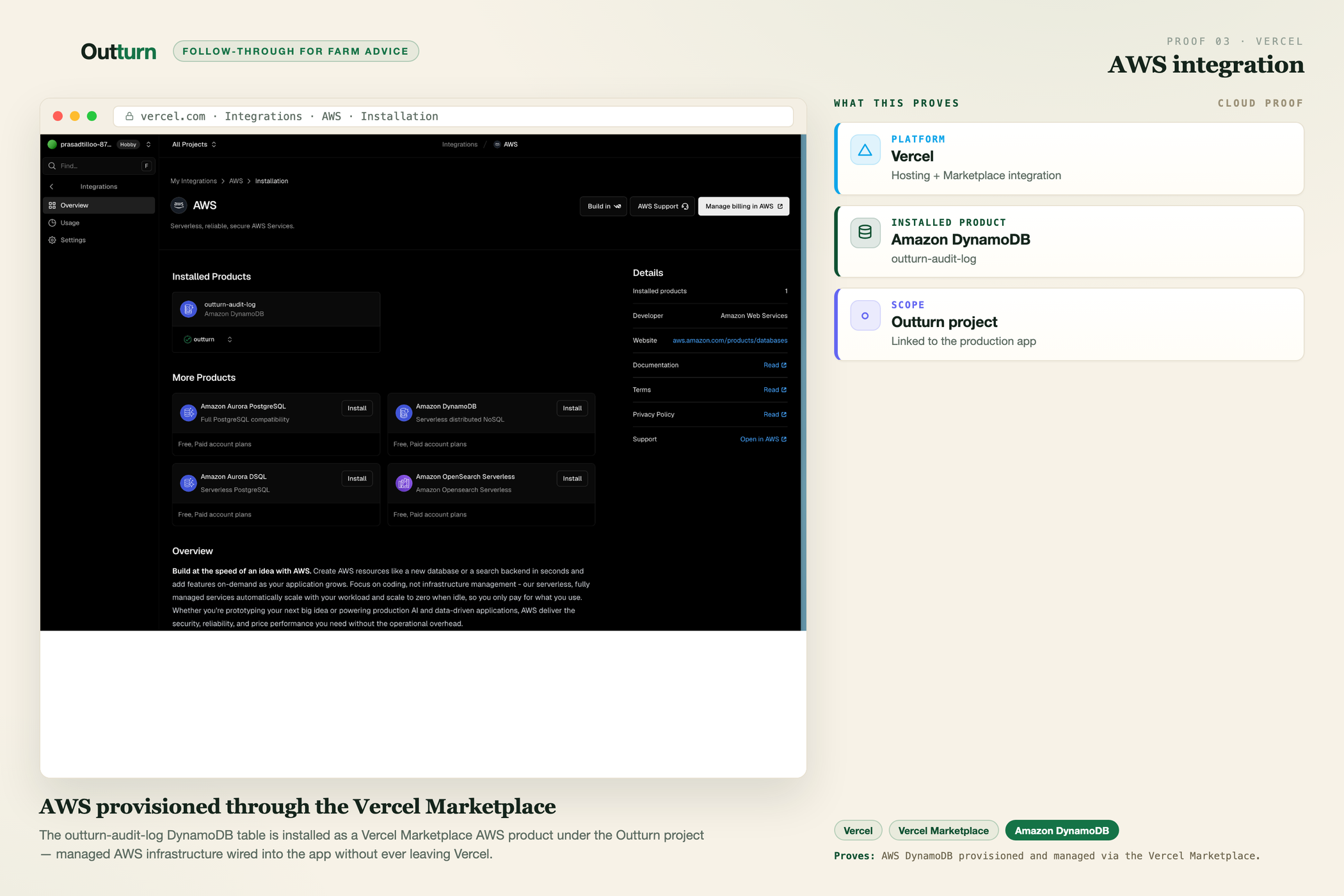Click Open in AWS support link

tap(764, 439)
